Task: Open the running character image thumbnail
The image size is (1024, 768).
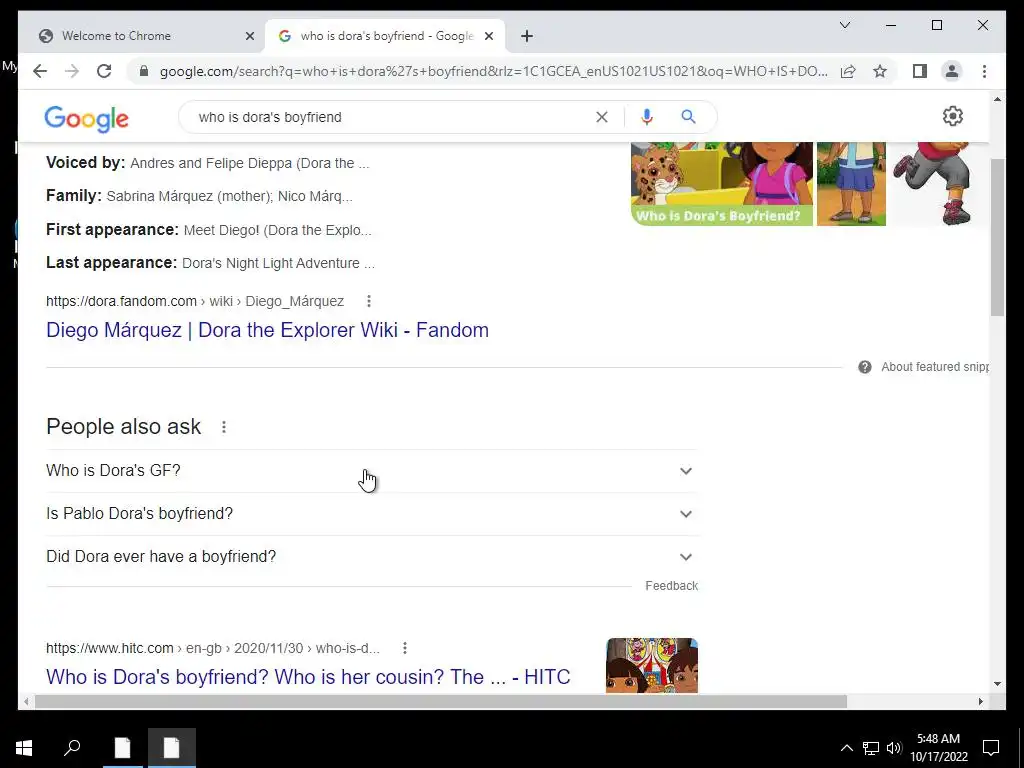Action: (934, 184)
